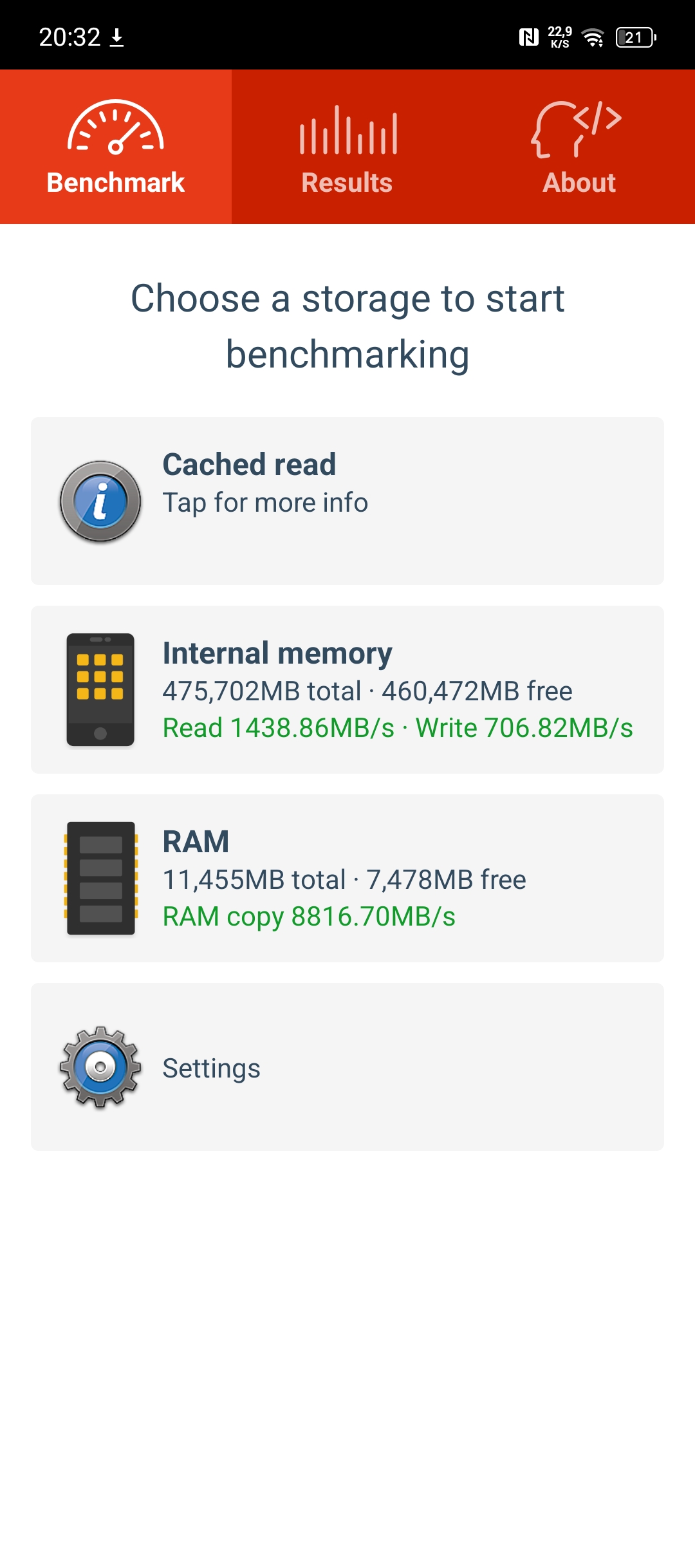This screenshot has height=1568, width=695.
Task: Tap the NFC status bar icon
Action: pyautogui.click(x=528, y=37)
